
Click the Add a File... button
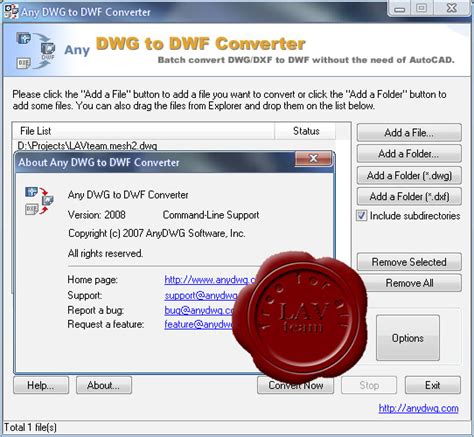pyautogui.click(x=409, y=133)
